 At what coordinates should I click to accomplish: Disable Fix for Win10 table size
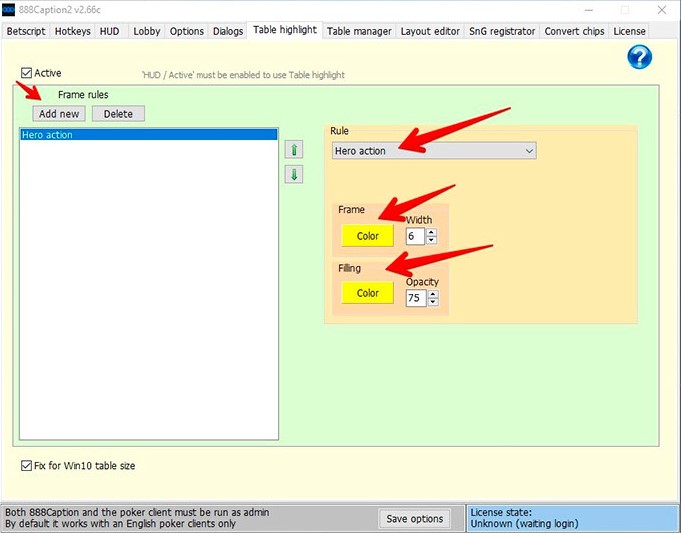26,465
